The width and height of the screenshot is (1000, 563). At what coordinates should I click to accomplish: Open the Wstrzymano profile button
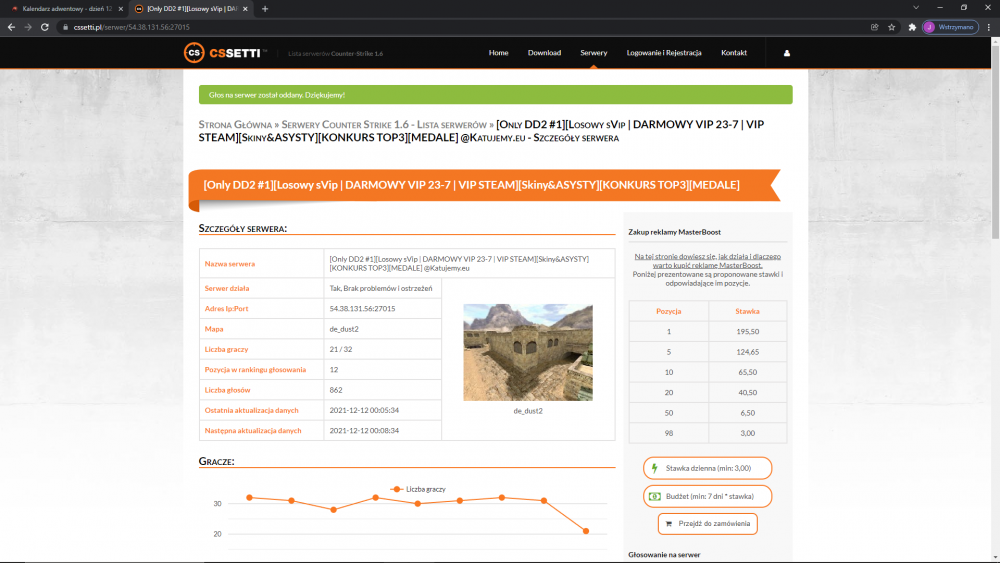[x=950, y=27]
